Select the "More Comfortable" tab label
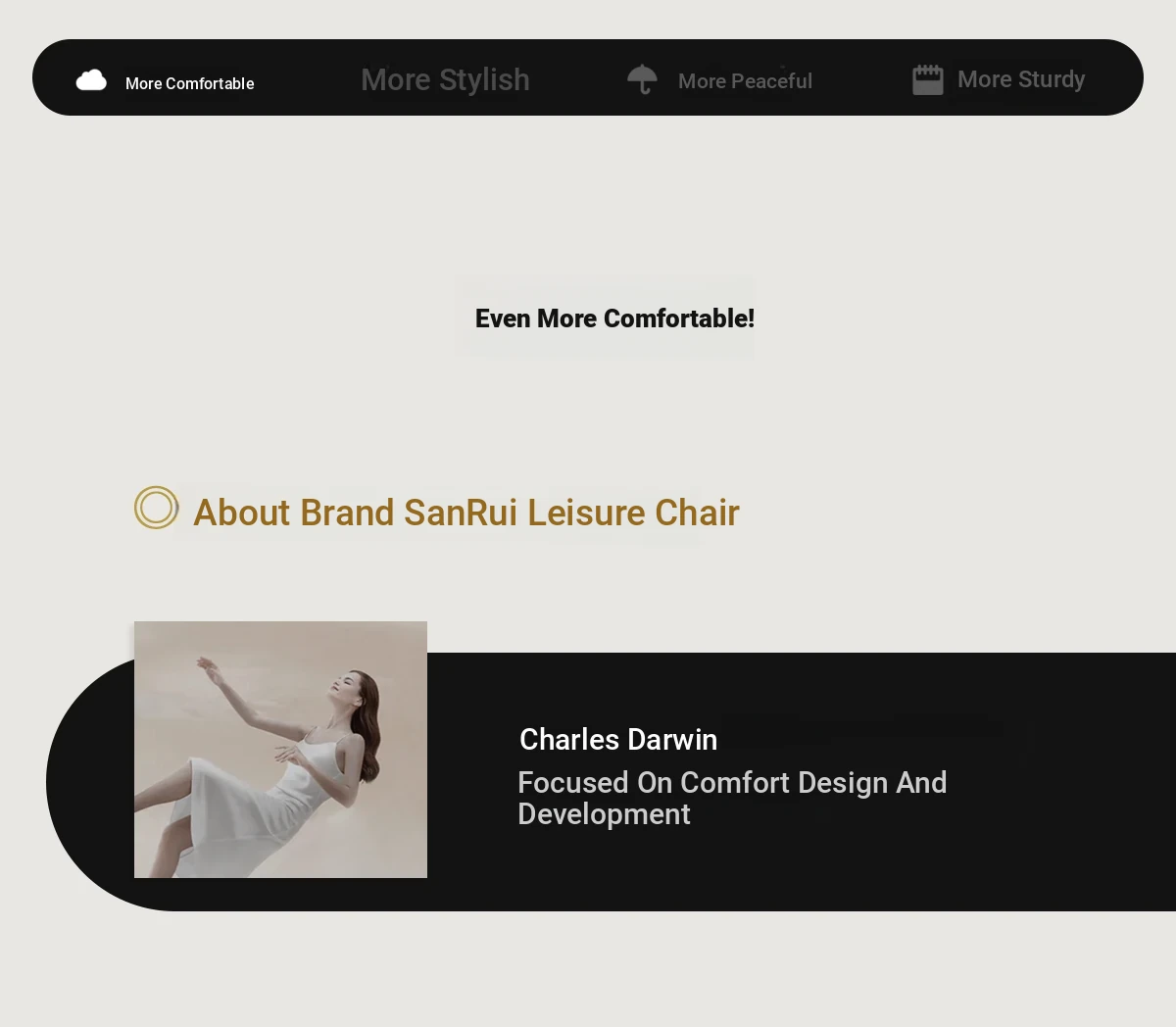 click(189, 83)
